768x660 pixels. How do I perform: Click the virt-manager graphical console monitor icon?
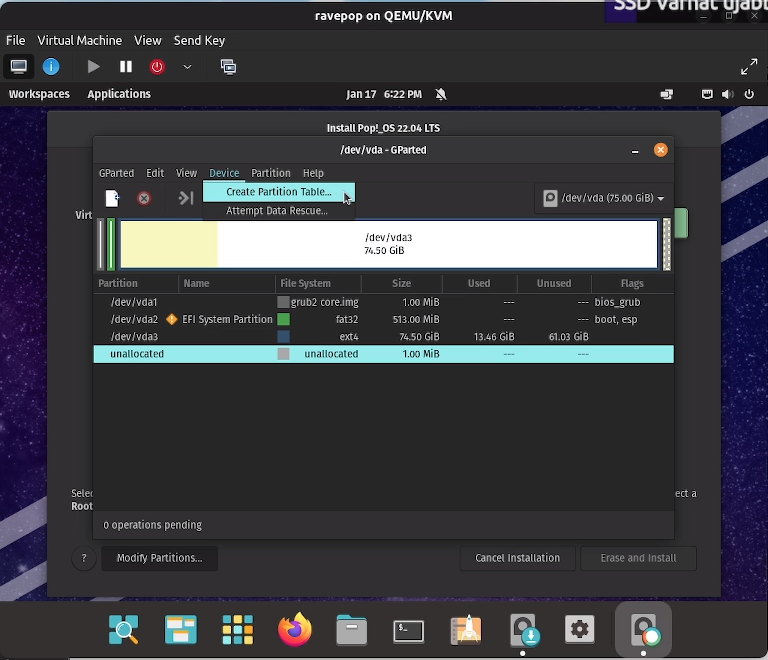pyautogui.click(x=19, y=67)
